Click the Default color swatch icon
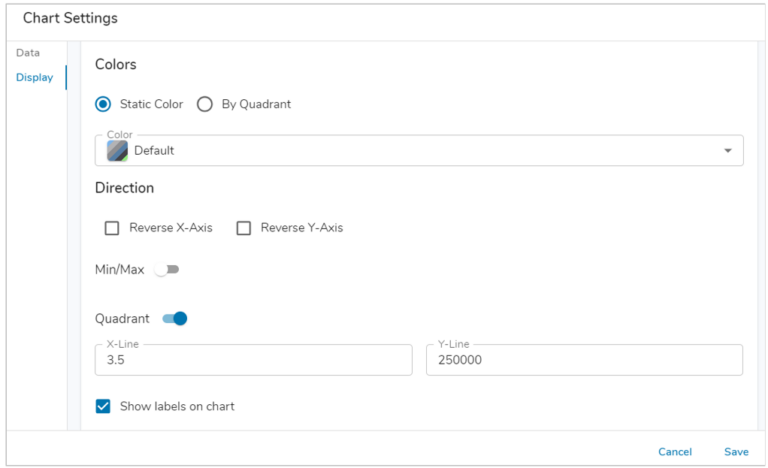Viewport: 768px width, 468px height. pyautogui.click(x=118, y=150)
